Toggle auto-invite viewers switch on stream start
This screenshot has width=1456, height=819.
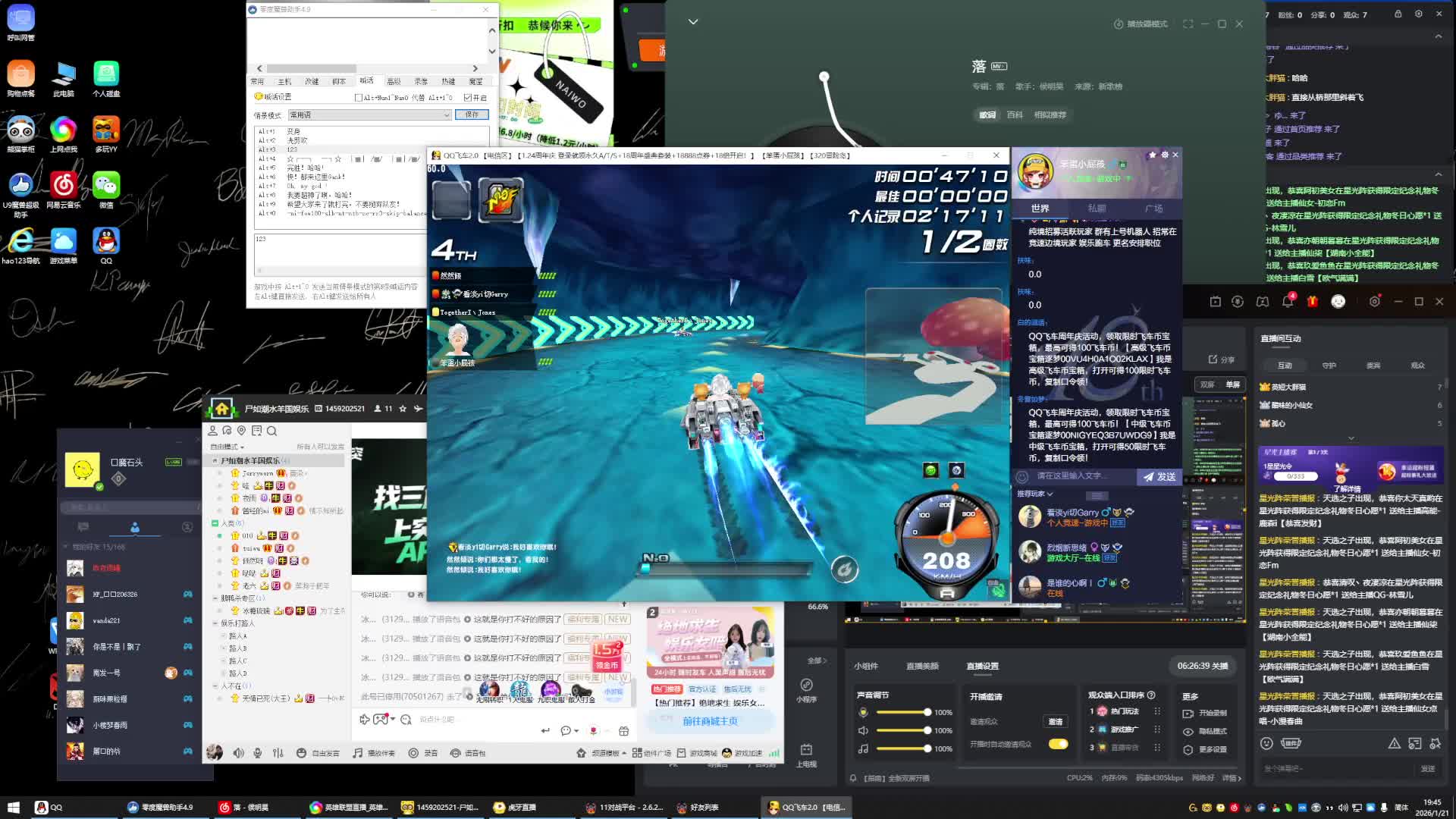1058,744
